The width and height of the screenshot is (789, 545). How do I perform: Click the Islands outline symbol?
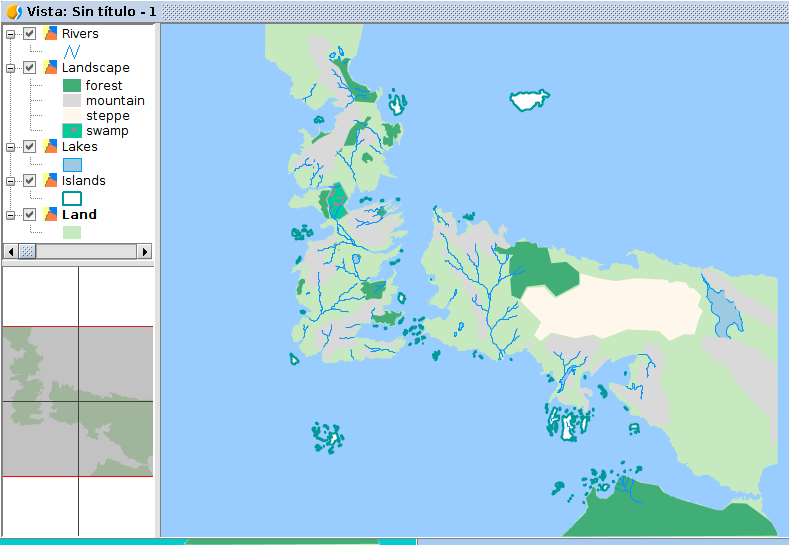pyautogui.click(x=72, y=198)
